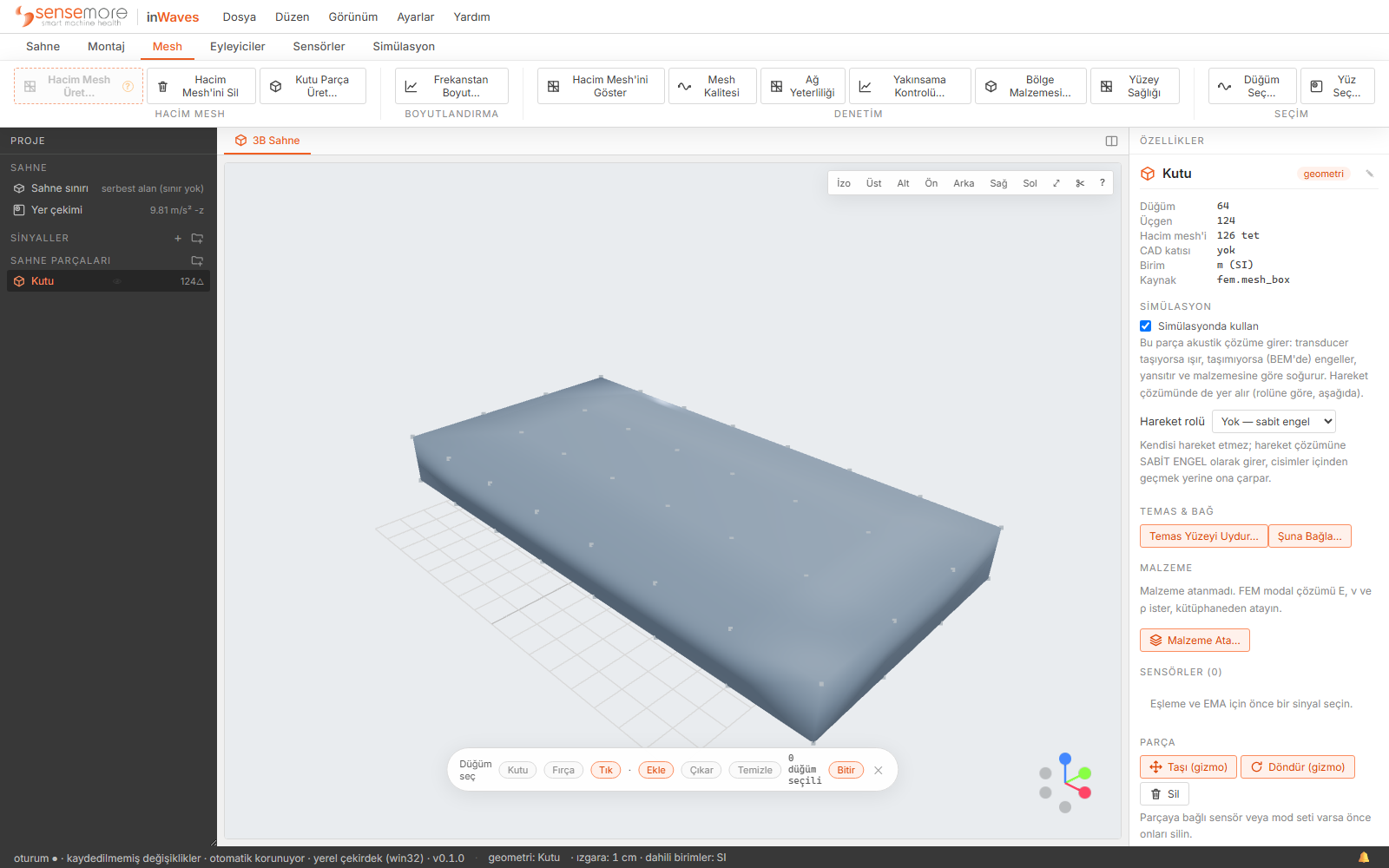Click the grid icon on Yüzey Sağlığı
1389x868 pixels.
1106,86
